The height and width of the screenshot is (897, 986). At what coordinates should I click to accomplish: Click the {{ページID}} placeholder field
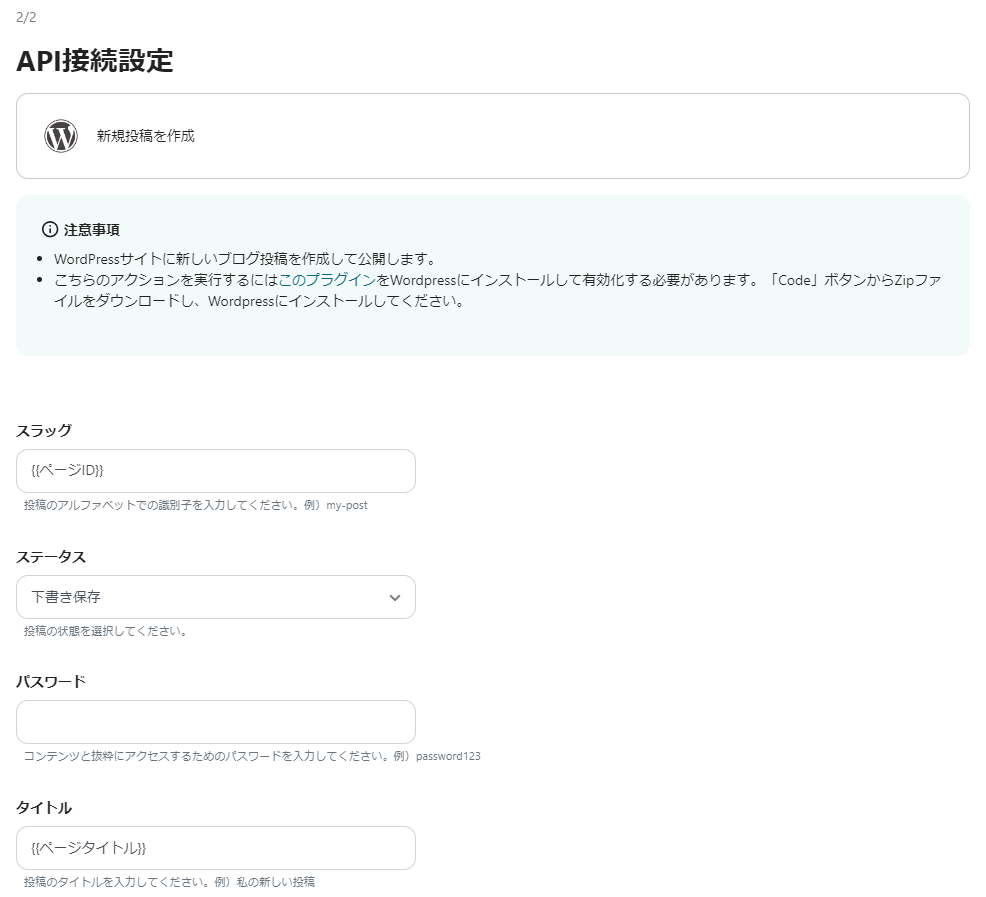click(216, 470)
